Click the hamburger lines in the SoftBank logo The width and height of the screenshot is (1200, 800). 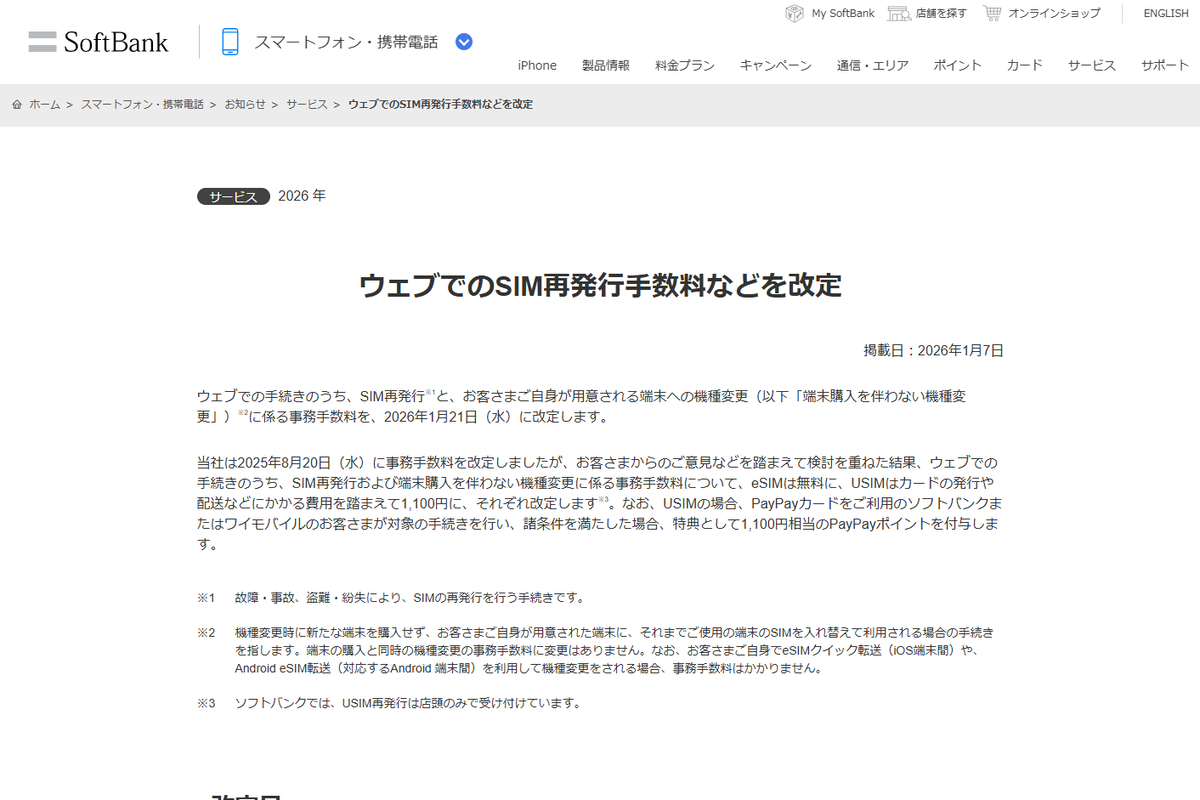click(x=41, y=41)
